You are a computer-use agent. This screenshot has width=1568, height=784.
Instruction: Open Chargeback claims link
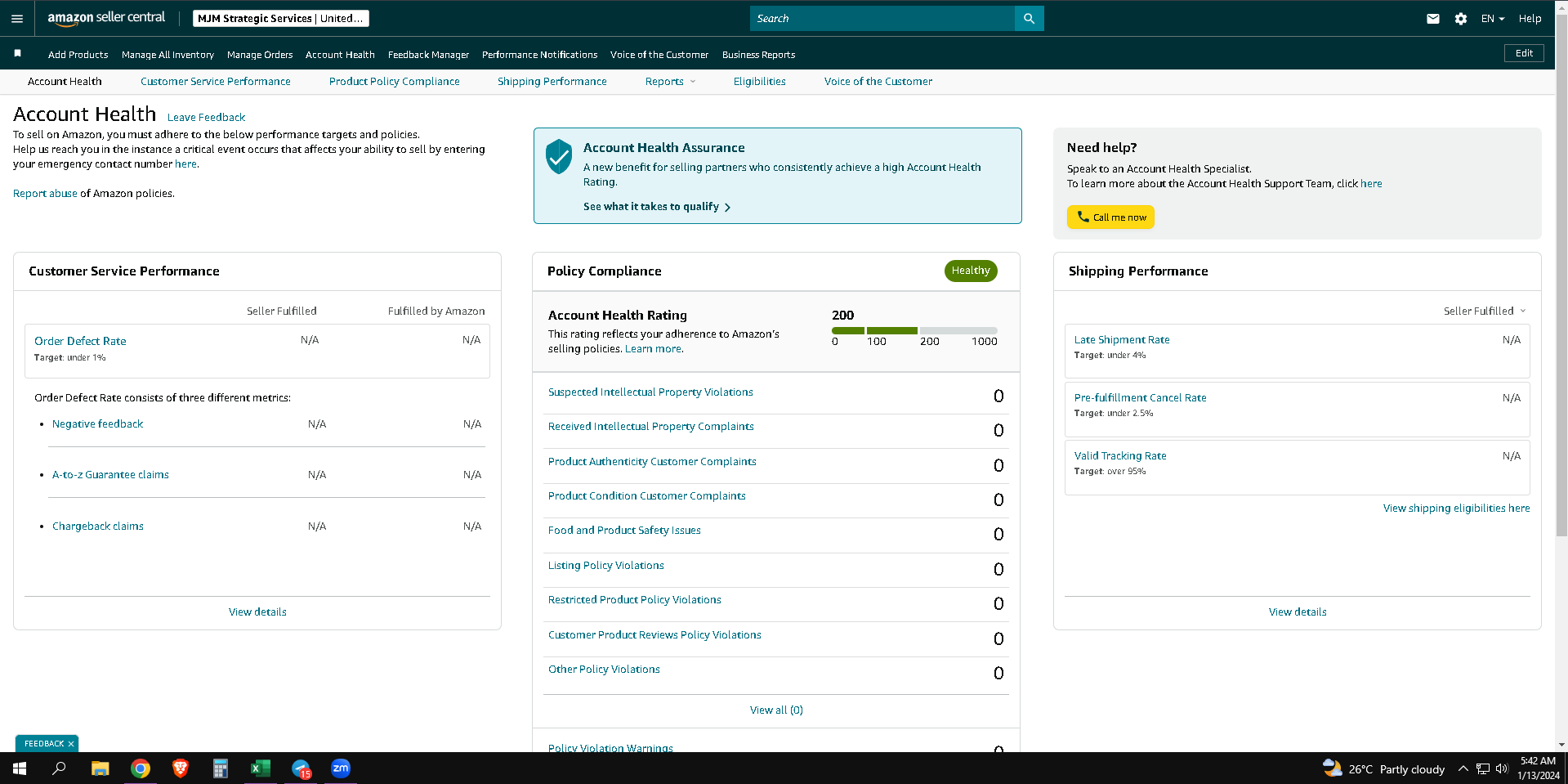tap(98, 526)
